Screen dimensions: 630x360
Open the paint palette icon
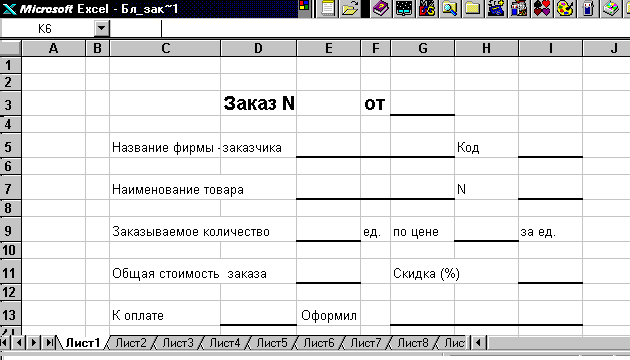point(565,8)
